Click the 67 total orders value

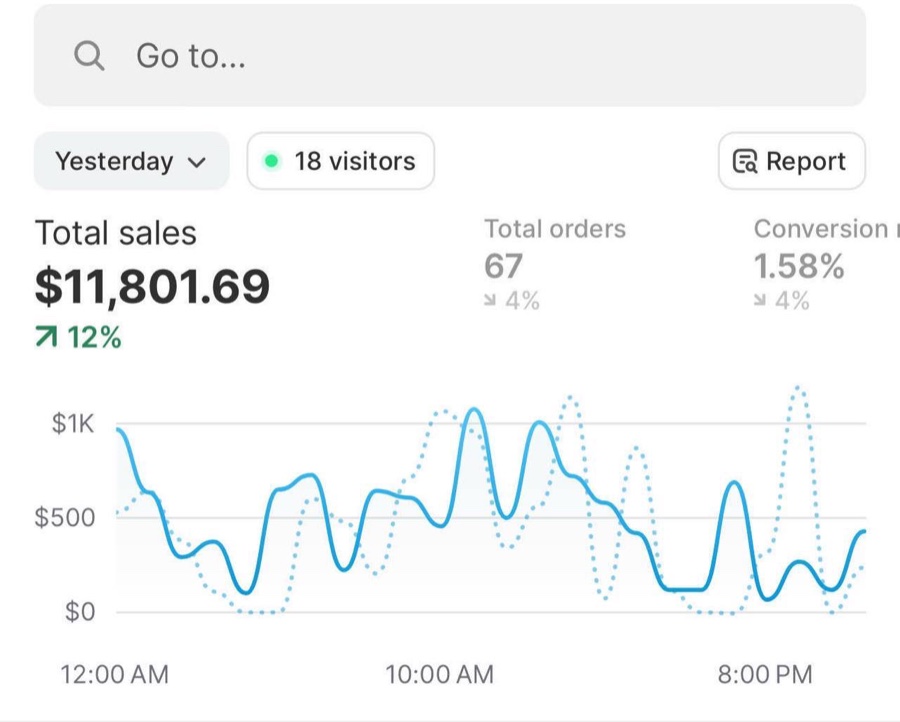tap(503, 266)
